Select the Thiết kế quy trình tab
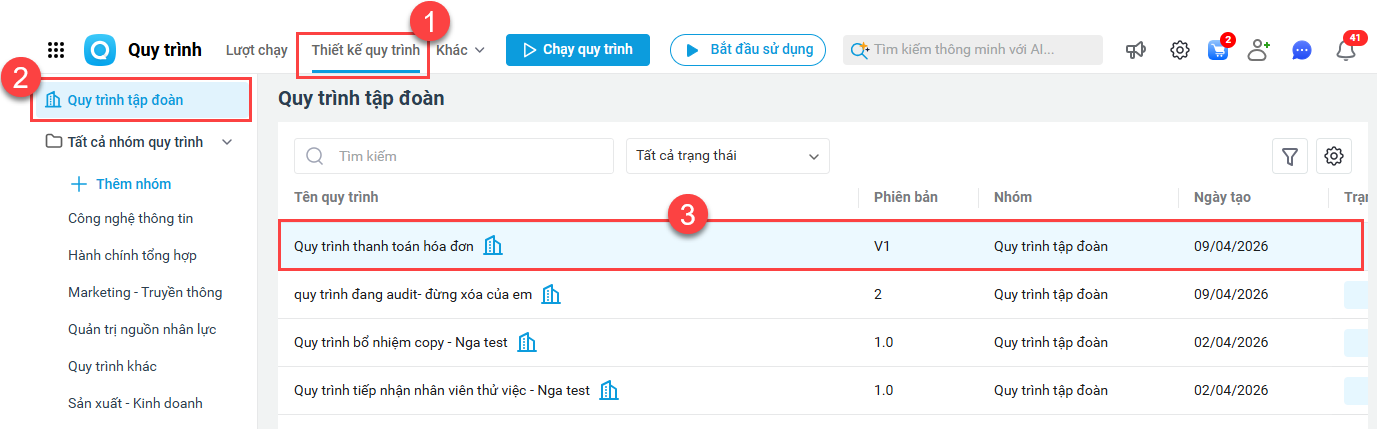Viewport: 1377px width, 429px height. pos(365,50)
